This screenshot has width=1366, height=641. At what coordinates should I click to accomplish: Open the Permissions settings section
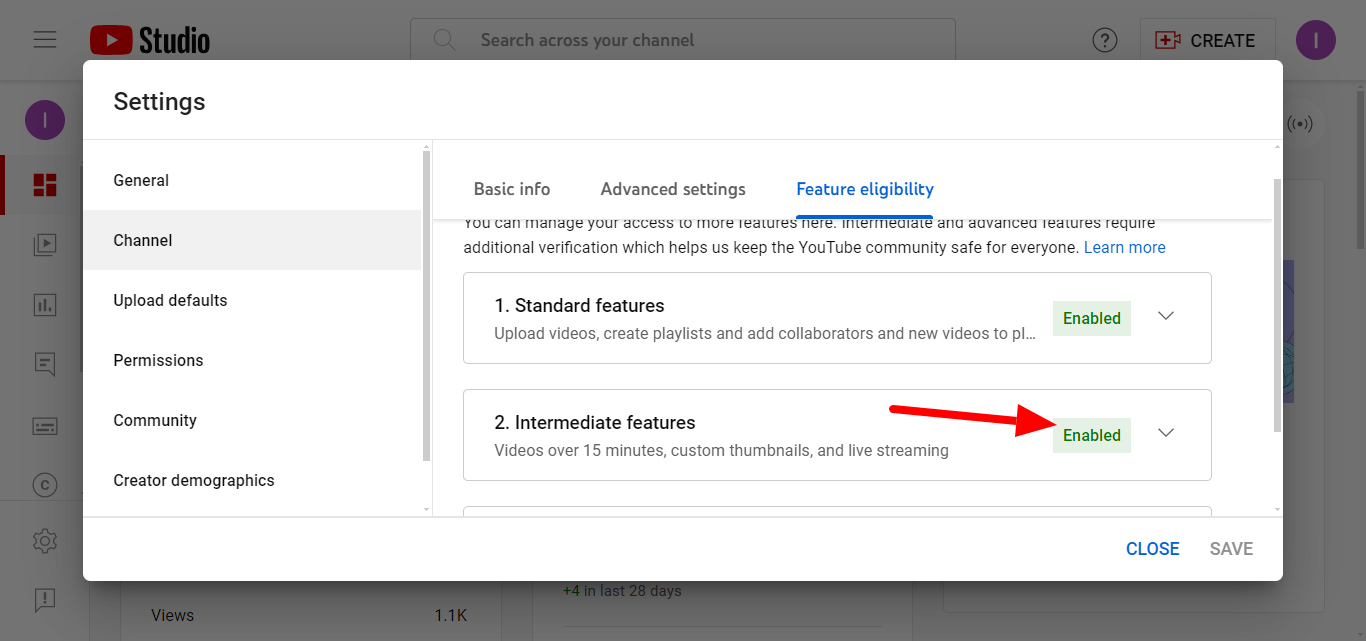(158, 360)
